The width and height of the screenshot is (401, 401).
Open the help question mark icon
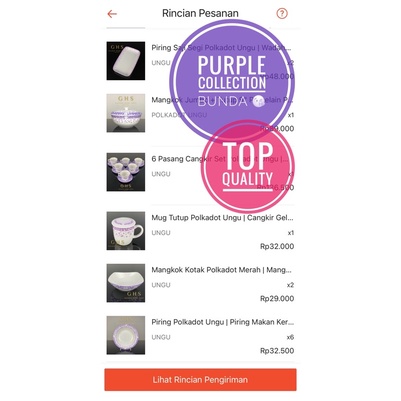point(282,14)
